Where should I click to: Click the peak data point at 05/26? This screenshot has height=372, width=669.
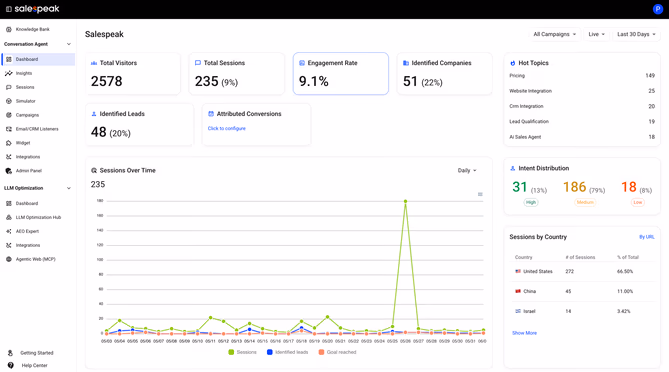pos(405,201)
